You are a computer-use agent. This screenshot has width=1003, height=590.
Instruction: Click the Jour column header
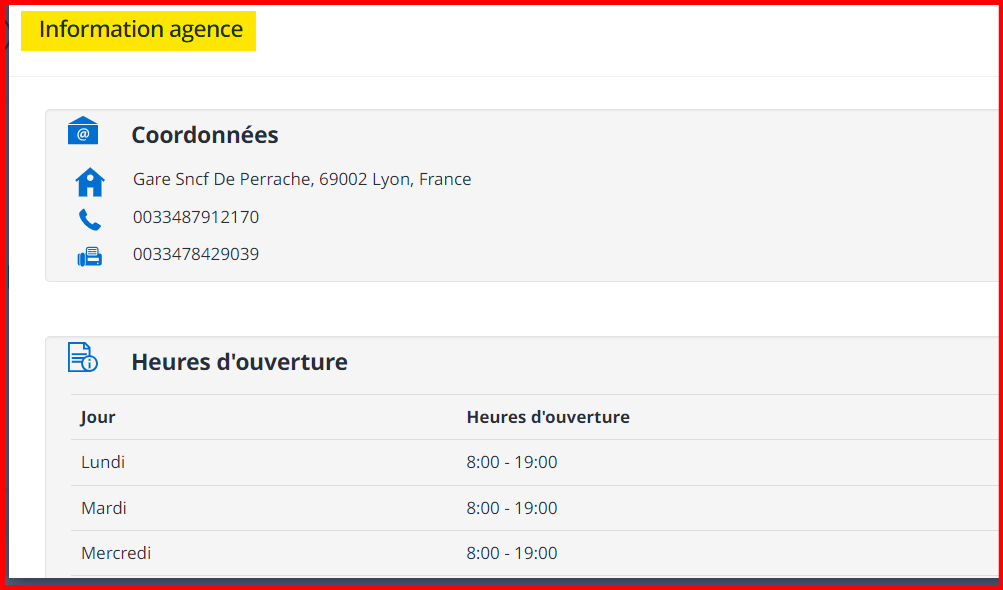pos(98,417)
